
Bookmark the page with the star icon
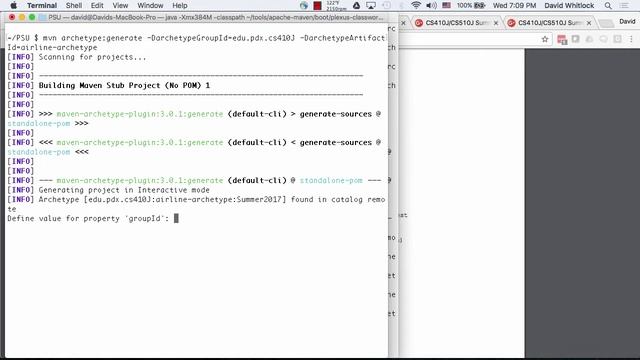pyautogui.click(x=545, y=39)
